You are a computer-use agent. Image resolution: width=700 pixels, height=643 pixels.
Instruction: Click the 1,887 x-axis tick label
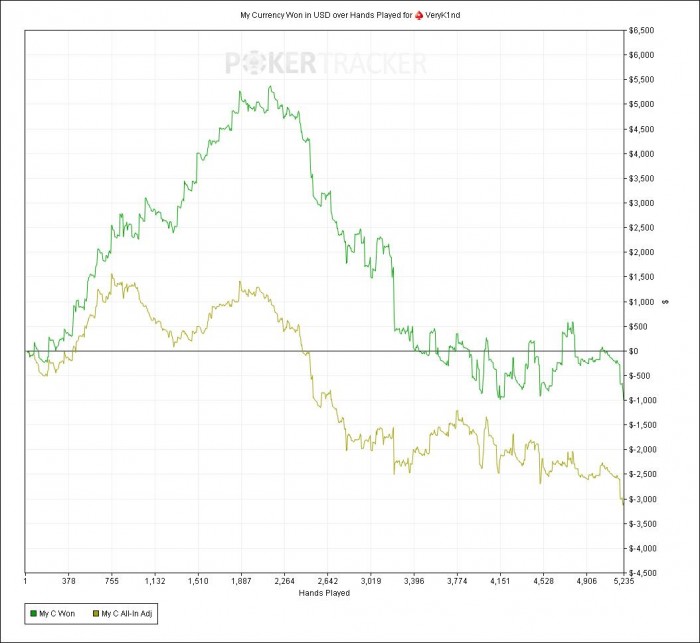[242, 581]
